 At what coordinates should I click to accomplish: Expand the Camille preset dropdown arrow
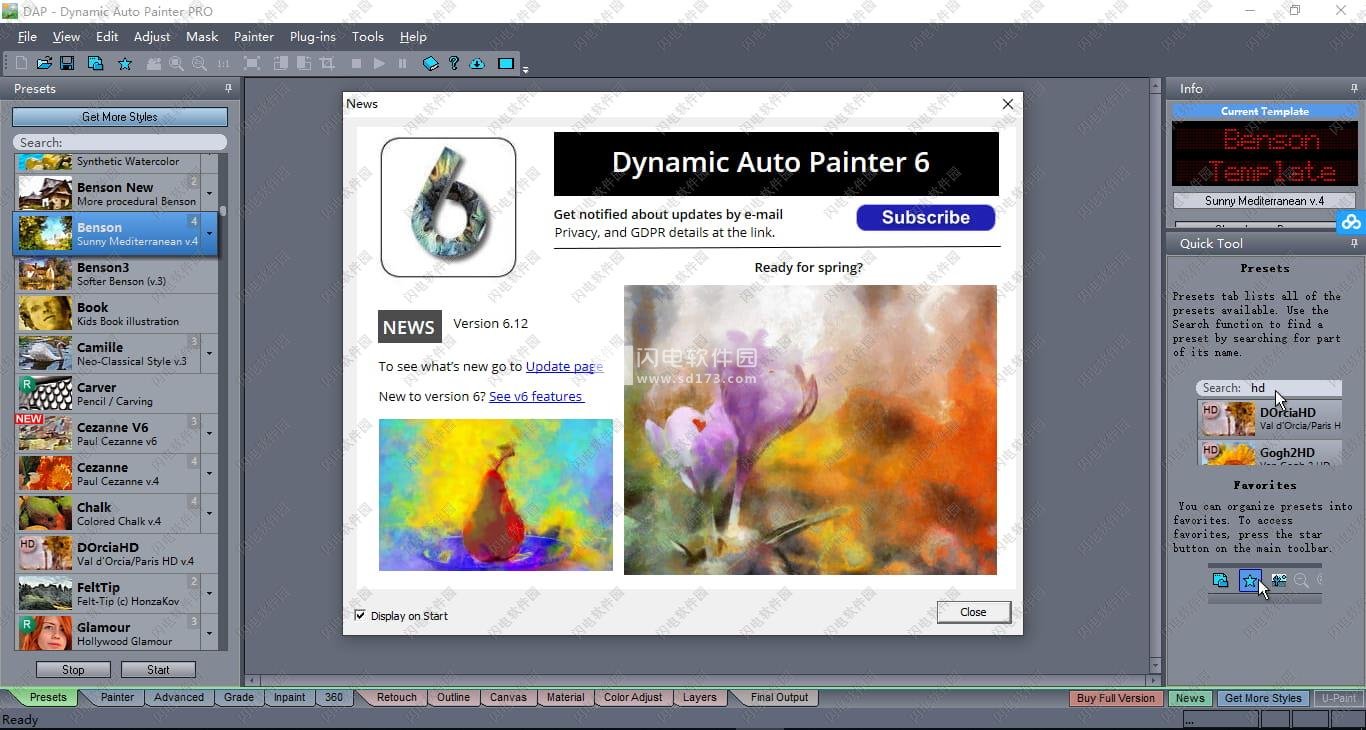[209, 353]
